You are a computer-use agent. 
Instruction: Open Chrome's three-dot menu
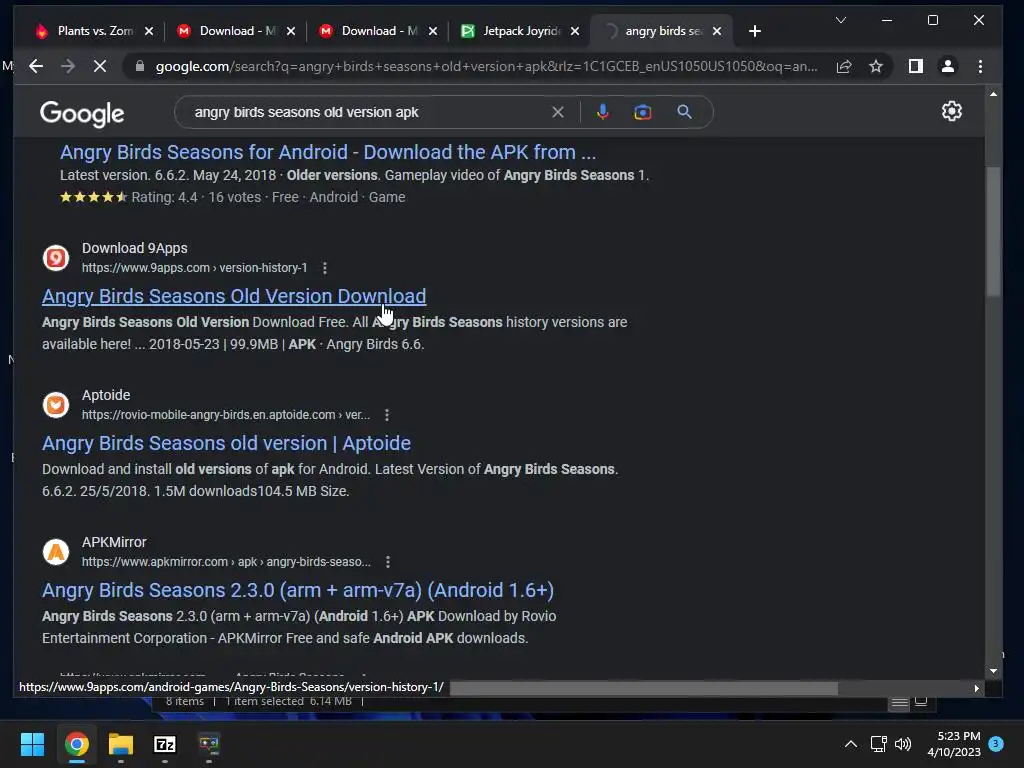980,66
